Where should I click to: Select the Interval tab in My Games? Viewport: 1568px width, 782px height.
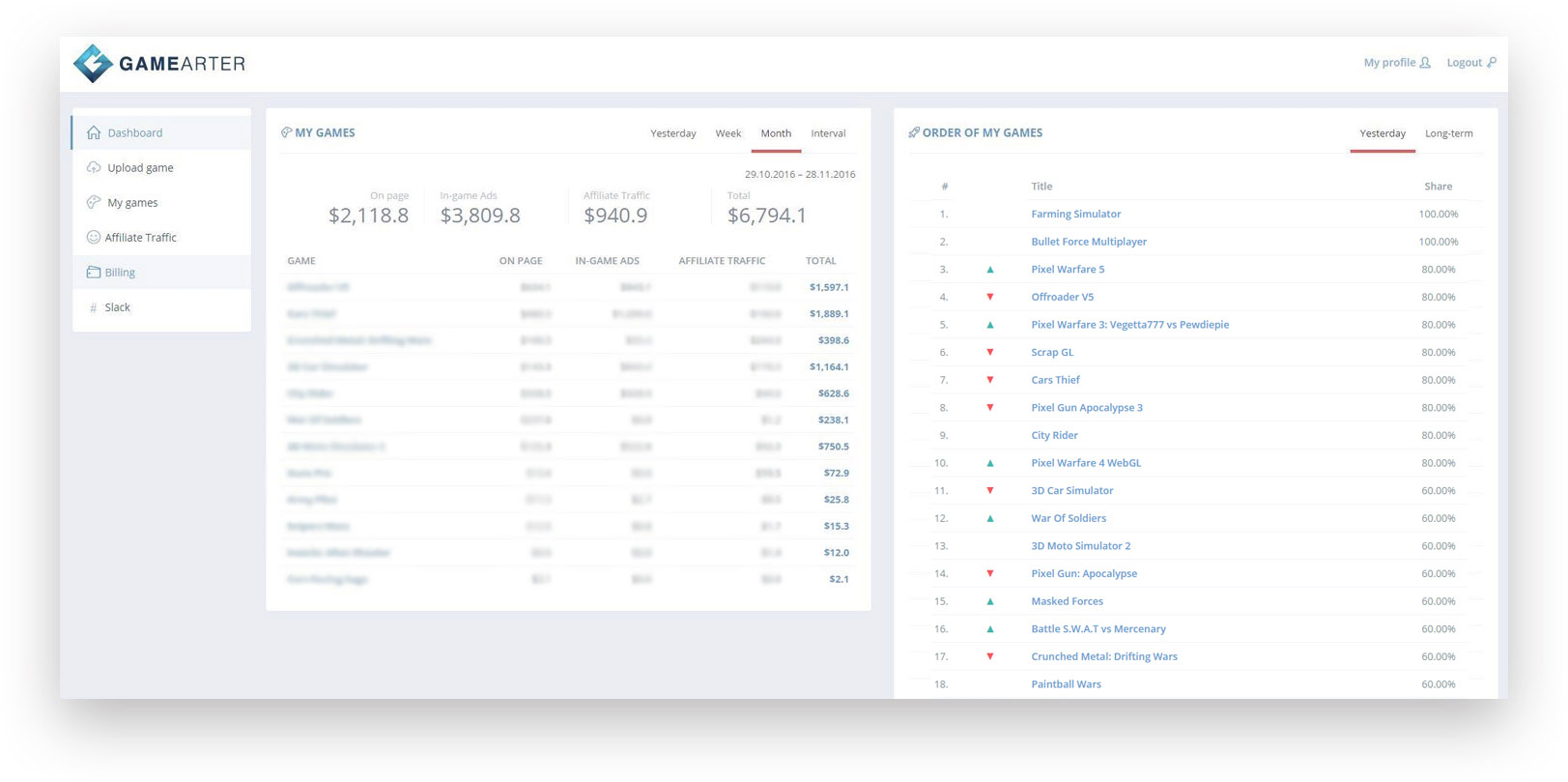(828, 133)
